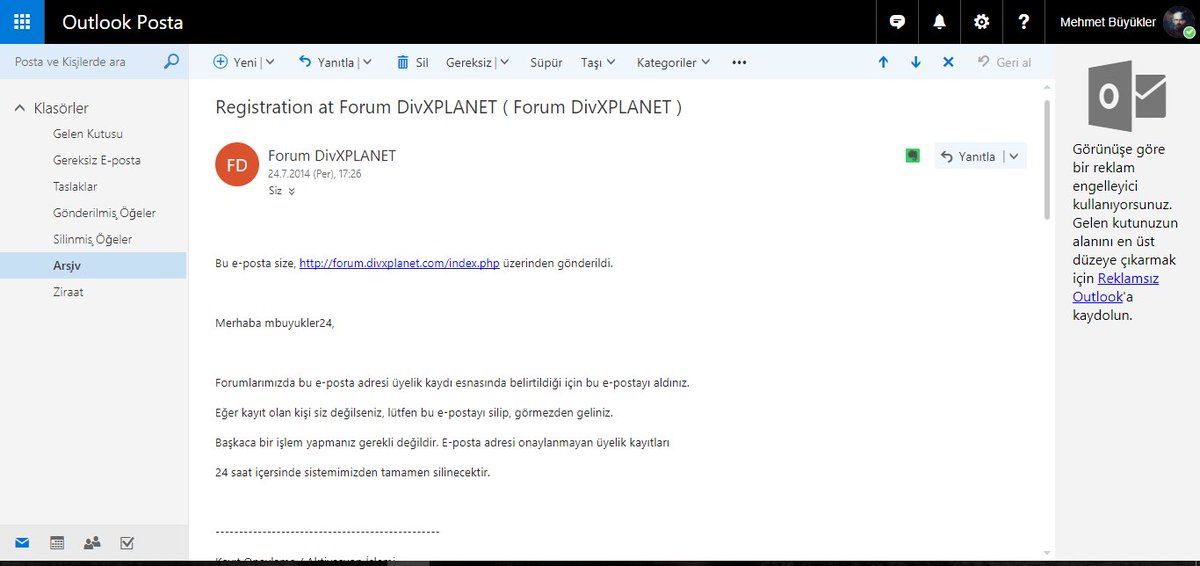Click the green Evernote icon

[x=912, y=156]
